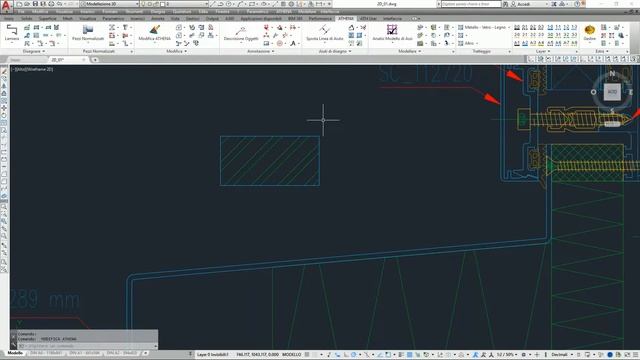Activate layer button A8
Image resolution: width=640 pixels, height=360 pixels.
(x=574, y=43)
